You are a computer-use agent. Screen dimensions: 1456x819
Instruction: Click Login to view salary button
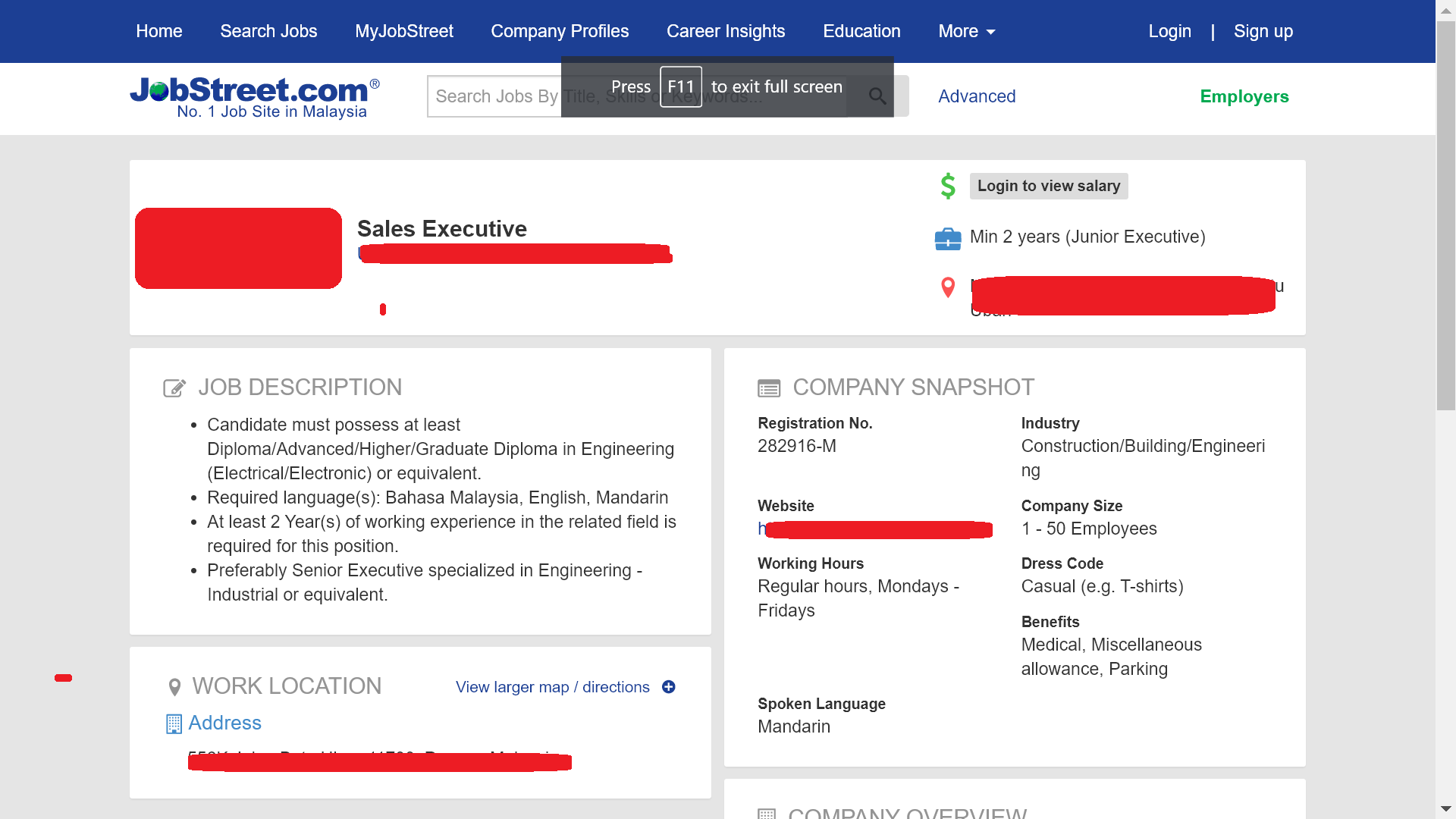point(1049,186)
